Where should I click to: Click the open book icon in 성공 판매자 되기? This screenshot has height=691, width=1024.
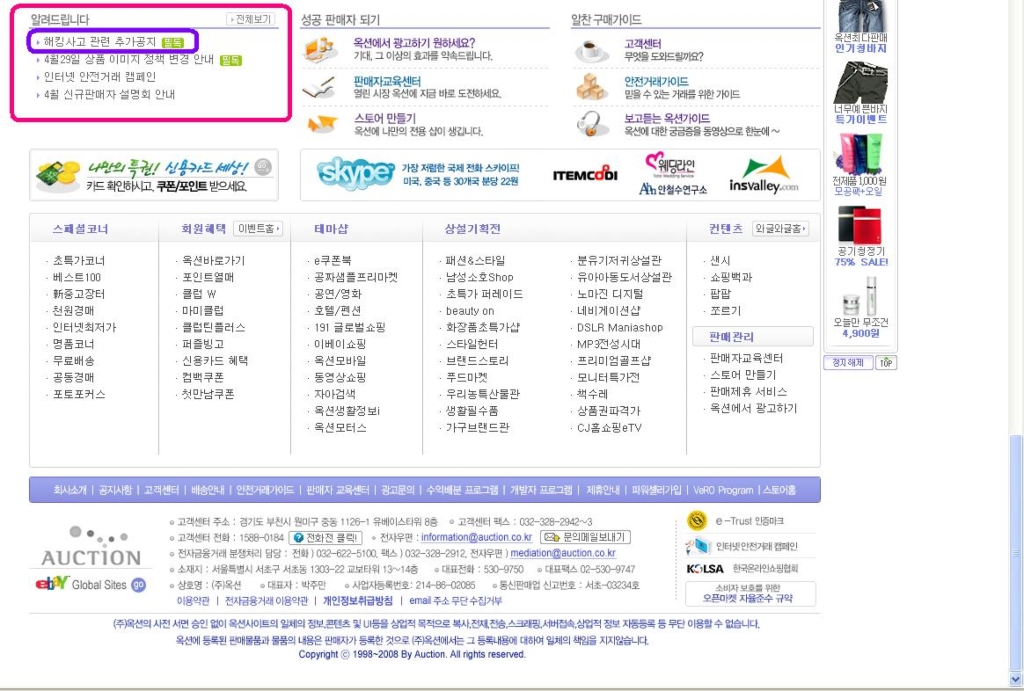point(320,88)
